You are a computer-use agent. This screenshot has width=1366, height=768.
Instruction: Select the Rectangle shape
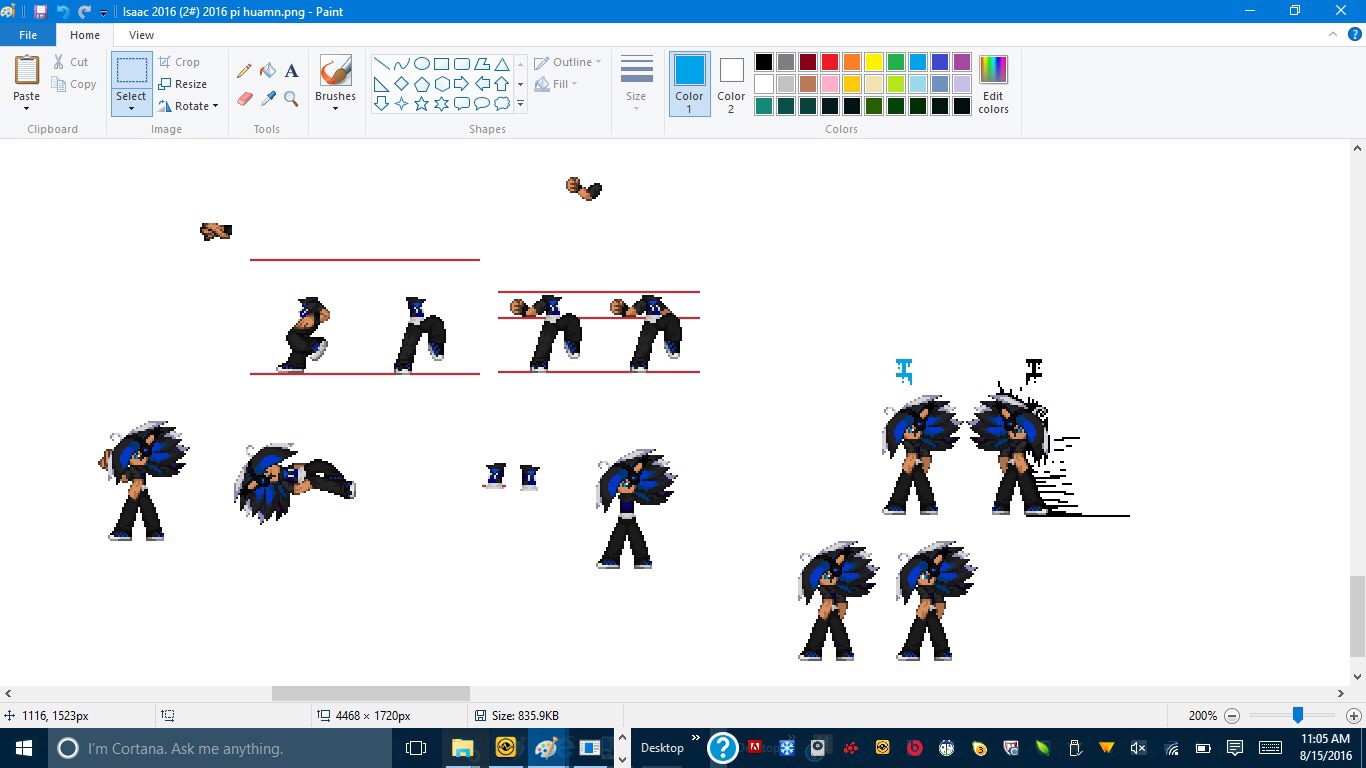click(x=441, y=64)
